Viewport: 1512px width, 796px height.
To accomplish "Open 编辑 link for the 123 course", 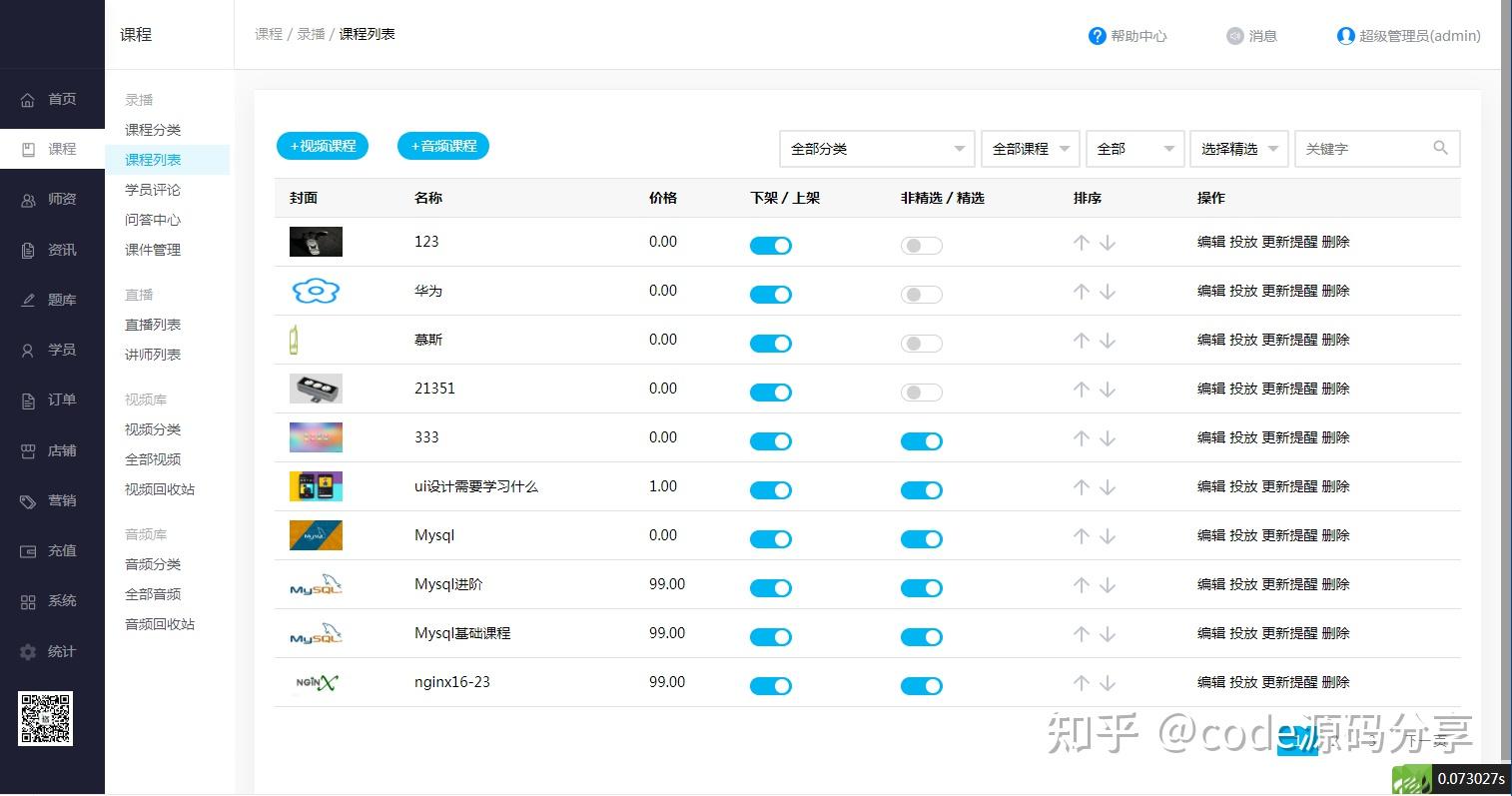I will point(1211,242).
